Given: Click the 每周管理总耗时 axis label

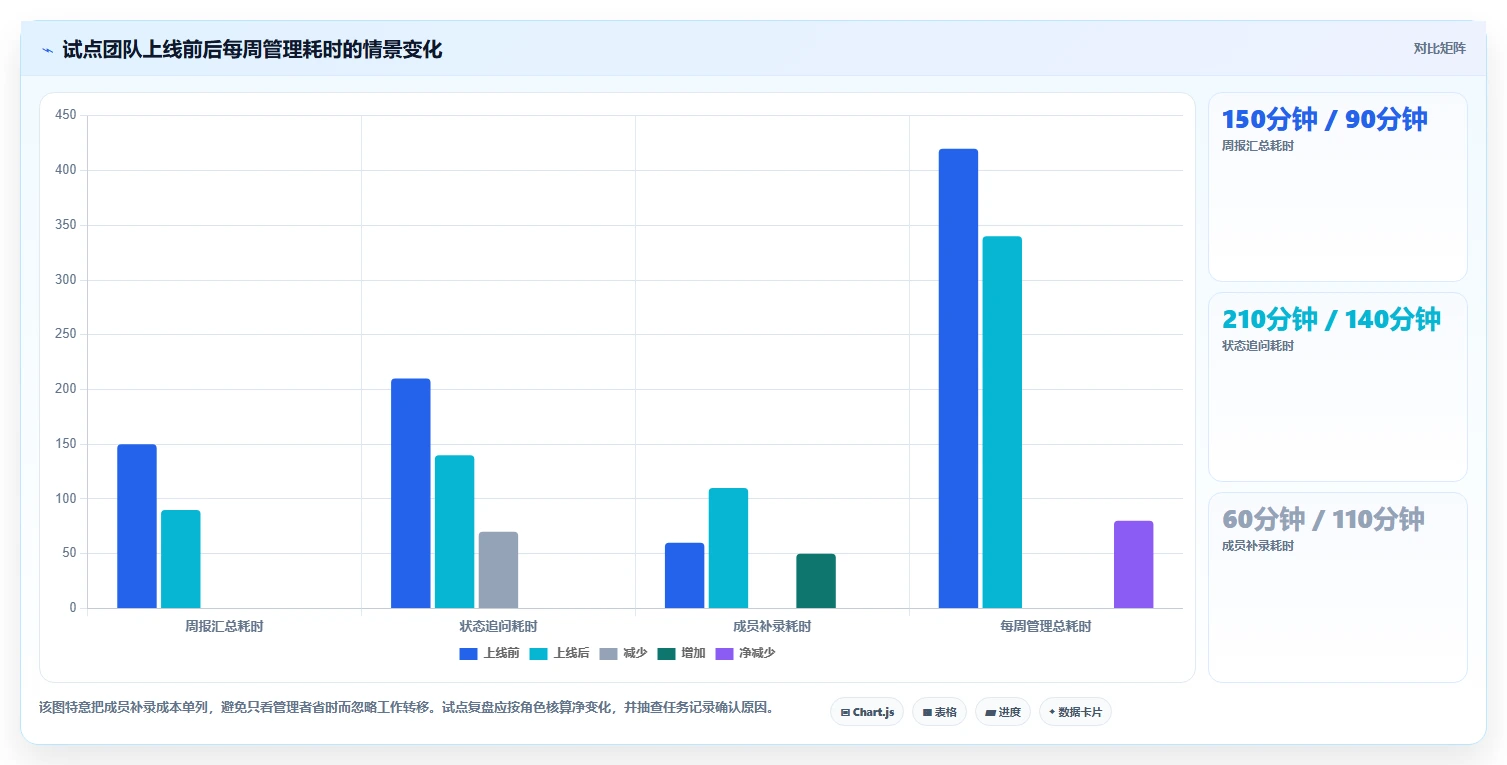Looking at the screenshot, I should tap(1046, 627).
